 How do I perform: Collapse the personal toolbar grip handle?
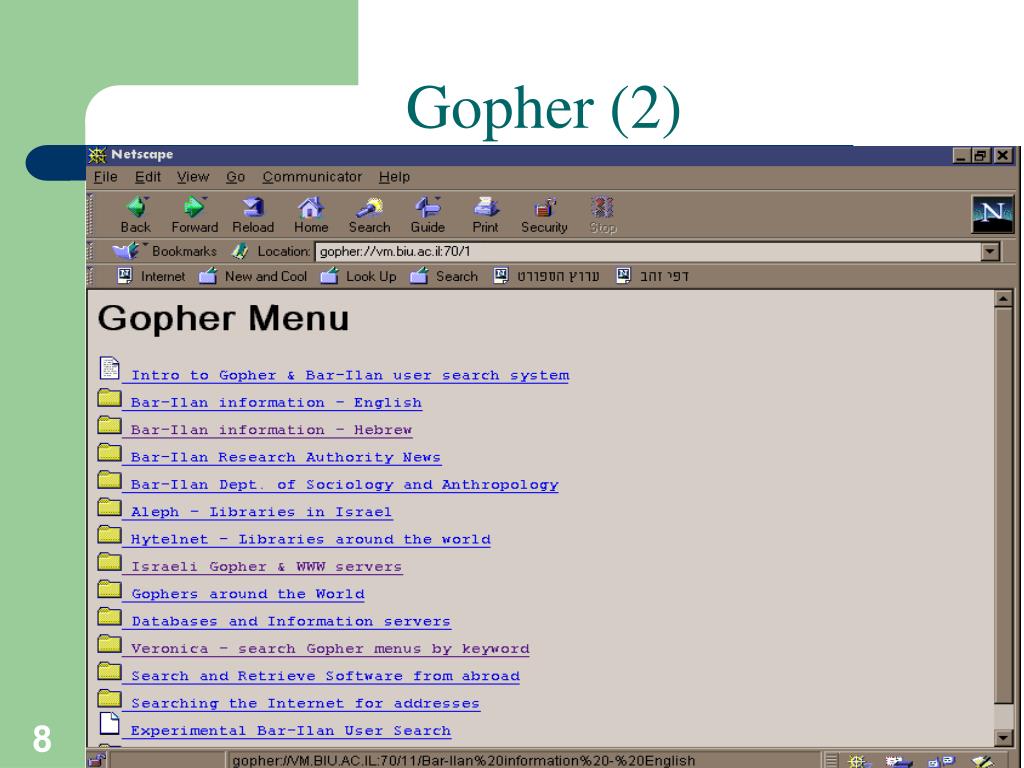(x=91, y=276)
